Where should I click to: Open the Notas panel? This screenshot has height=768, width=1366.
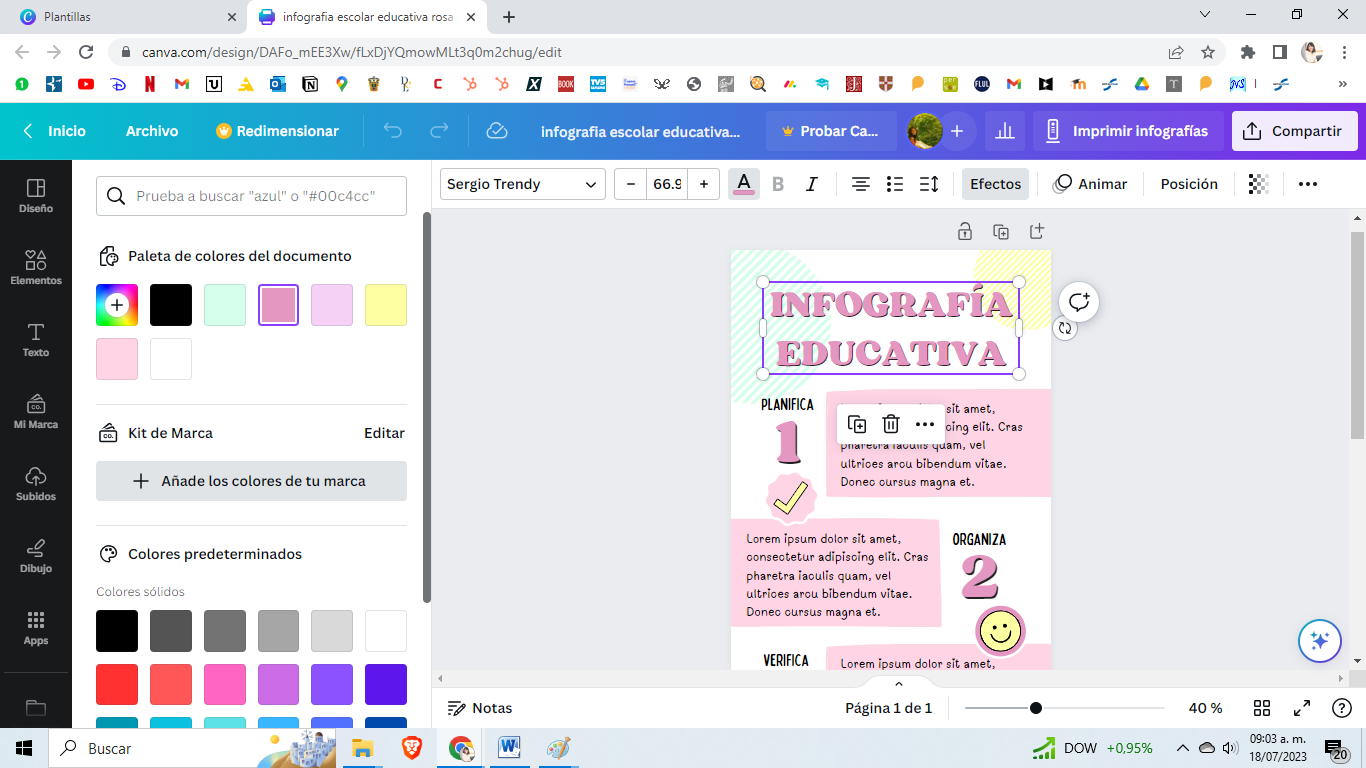coord(480,708)
